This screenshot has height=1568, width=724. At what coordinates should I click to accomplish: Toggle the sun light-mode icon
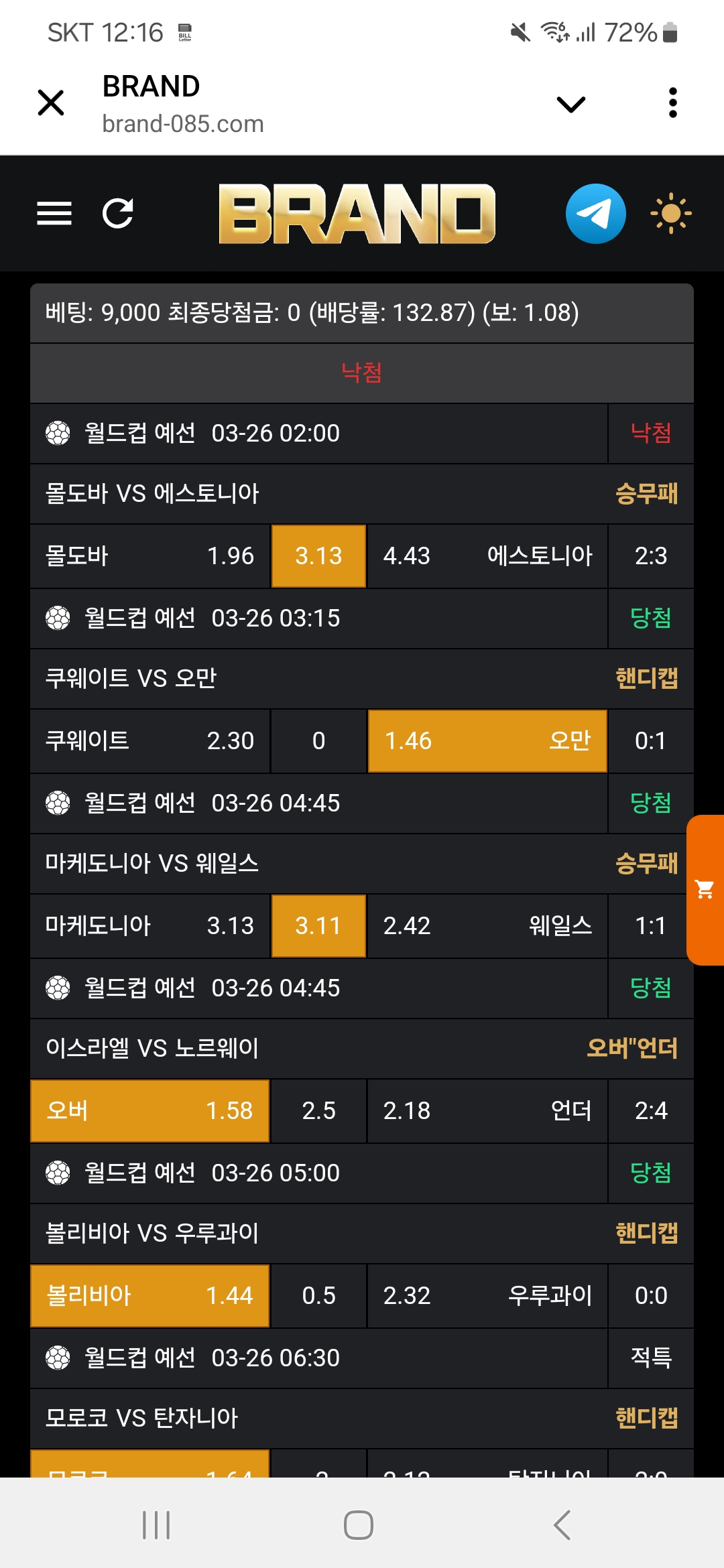coord(670,214)
